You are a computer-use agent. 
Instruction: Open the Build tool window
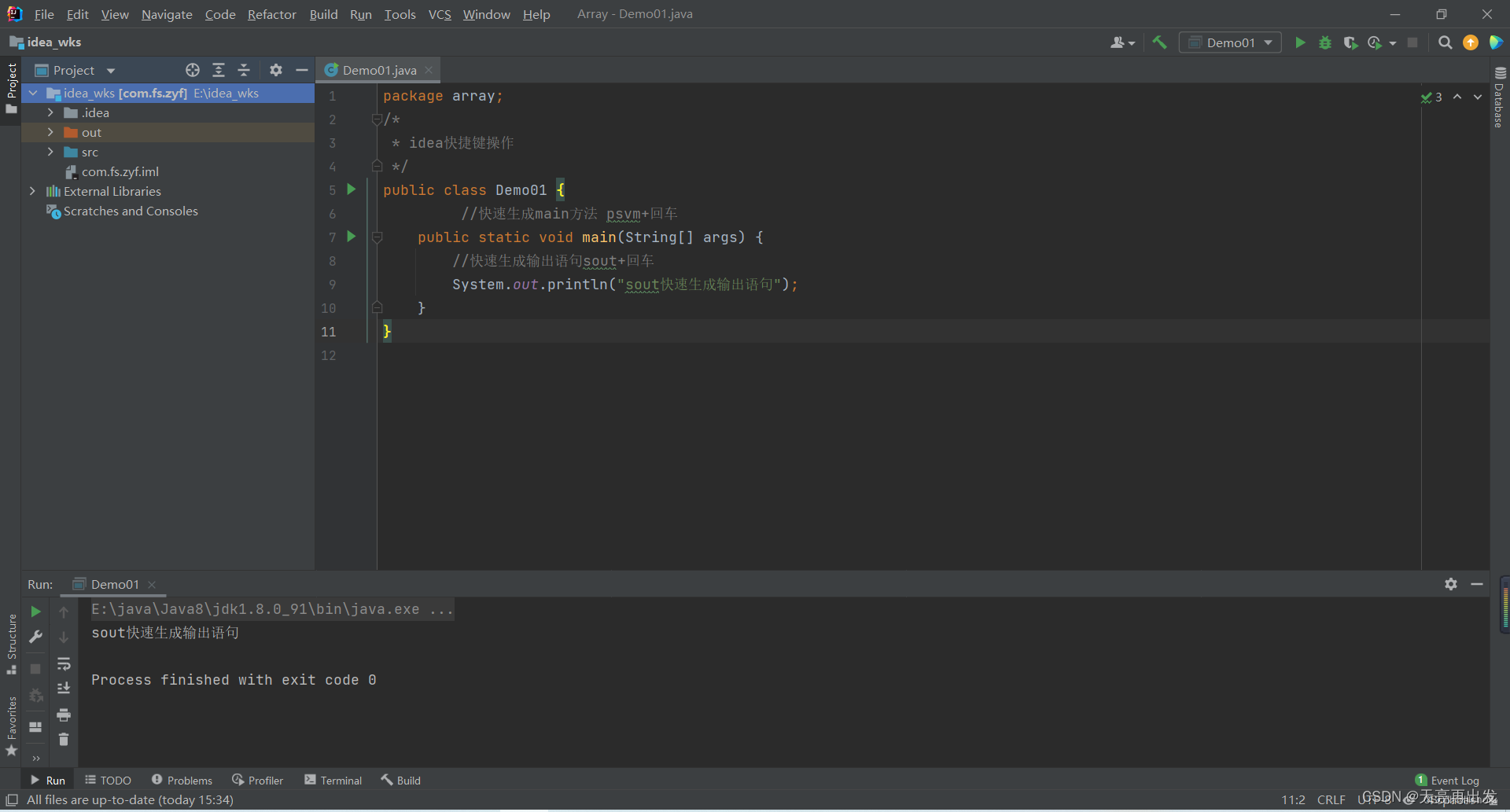(401, 780)
